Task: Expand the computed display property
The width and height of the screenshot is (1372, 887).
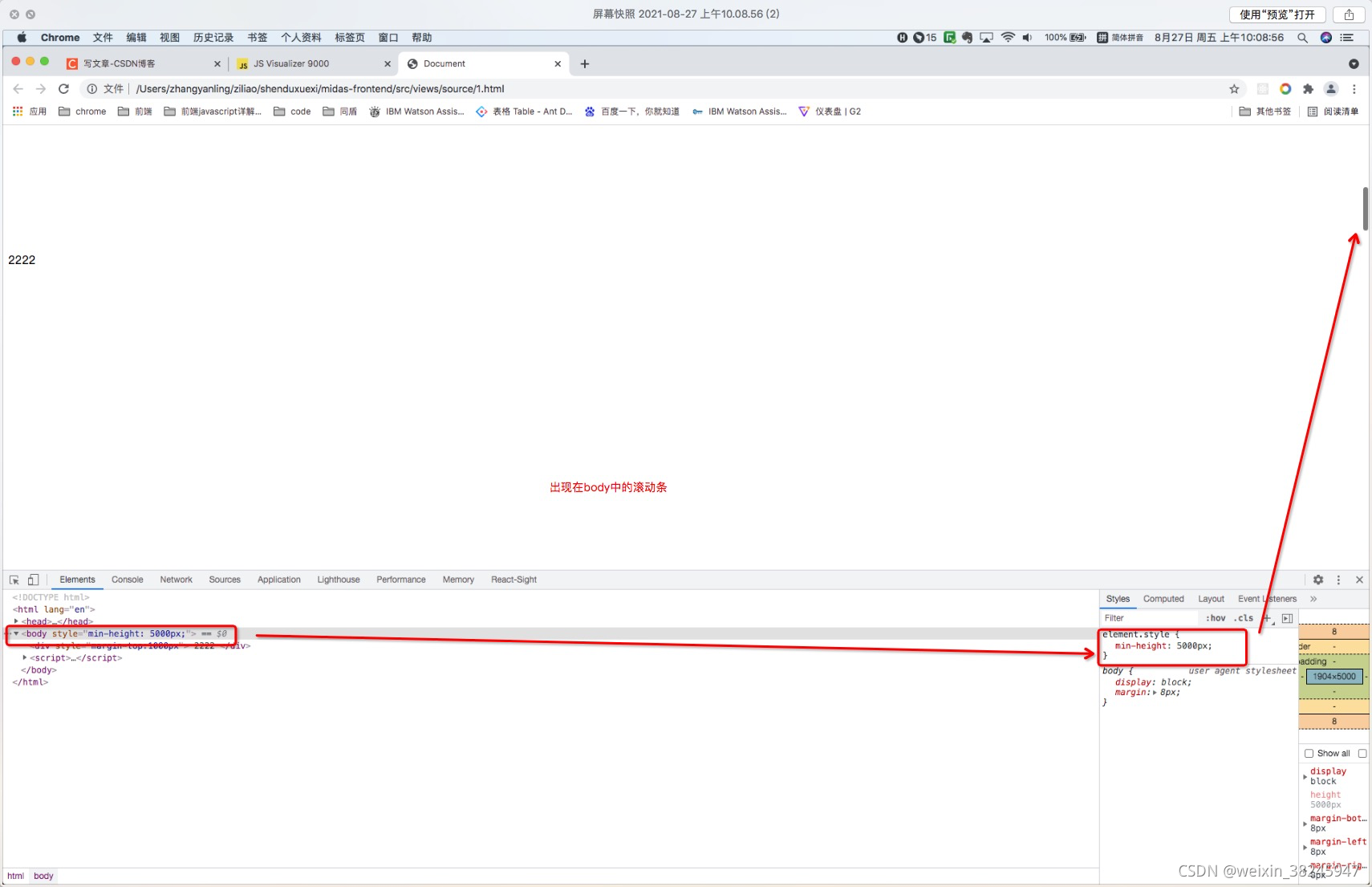Action: tap(1305, 776)
